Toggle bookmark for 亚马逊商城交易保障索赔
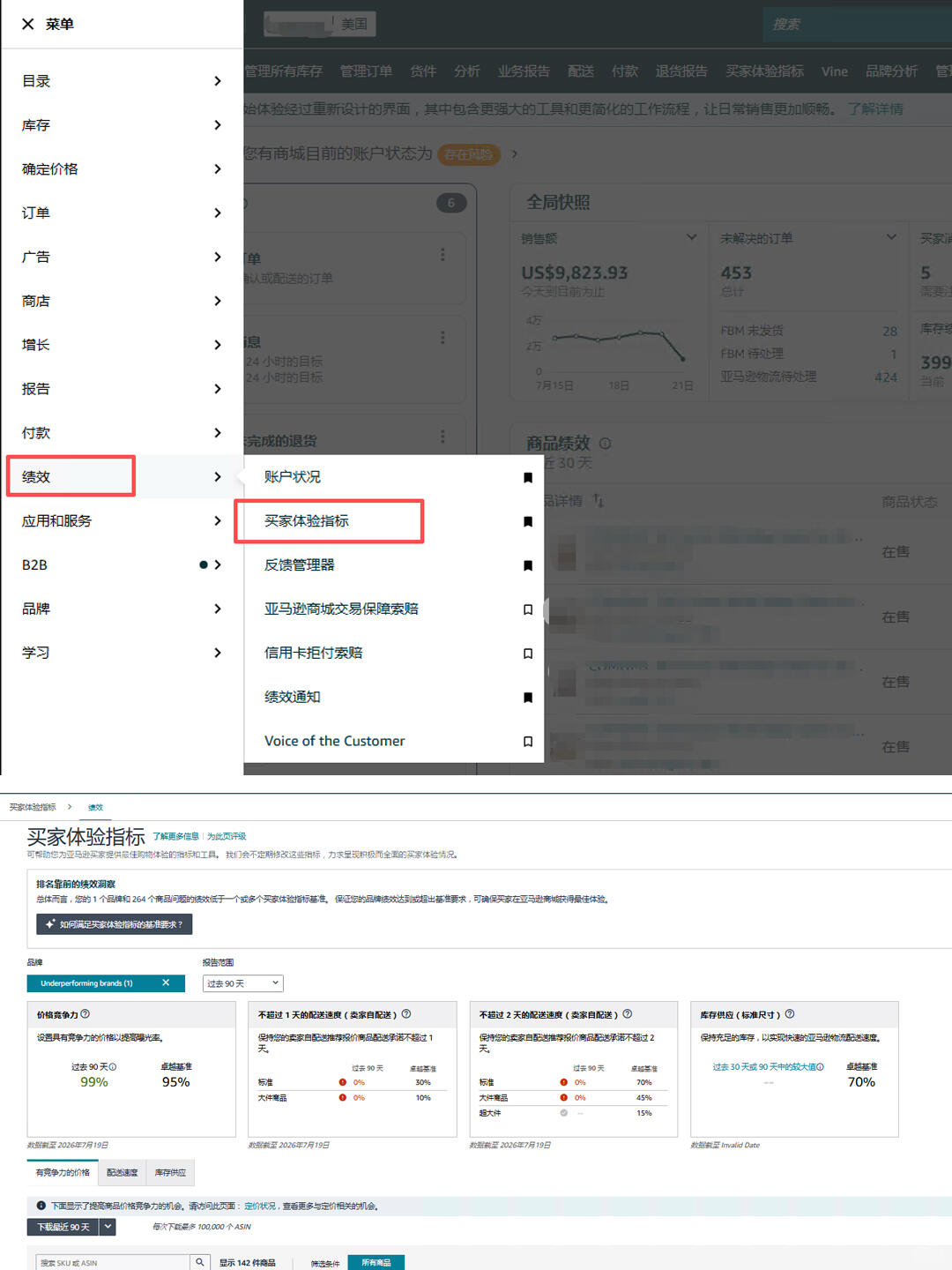 click(528, 609)
